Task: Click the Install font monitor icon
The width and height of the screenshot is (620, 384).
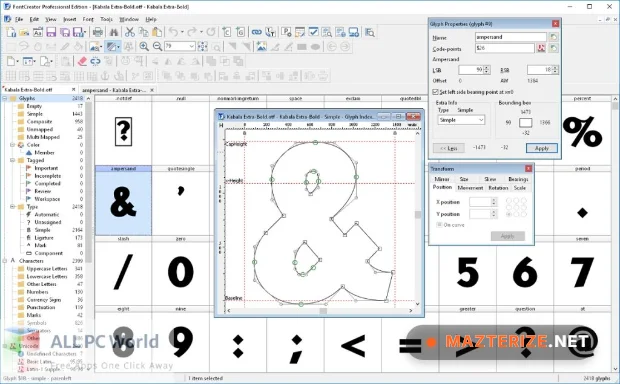Action: pyautogui.click(x=354, y=32)
